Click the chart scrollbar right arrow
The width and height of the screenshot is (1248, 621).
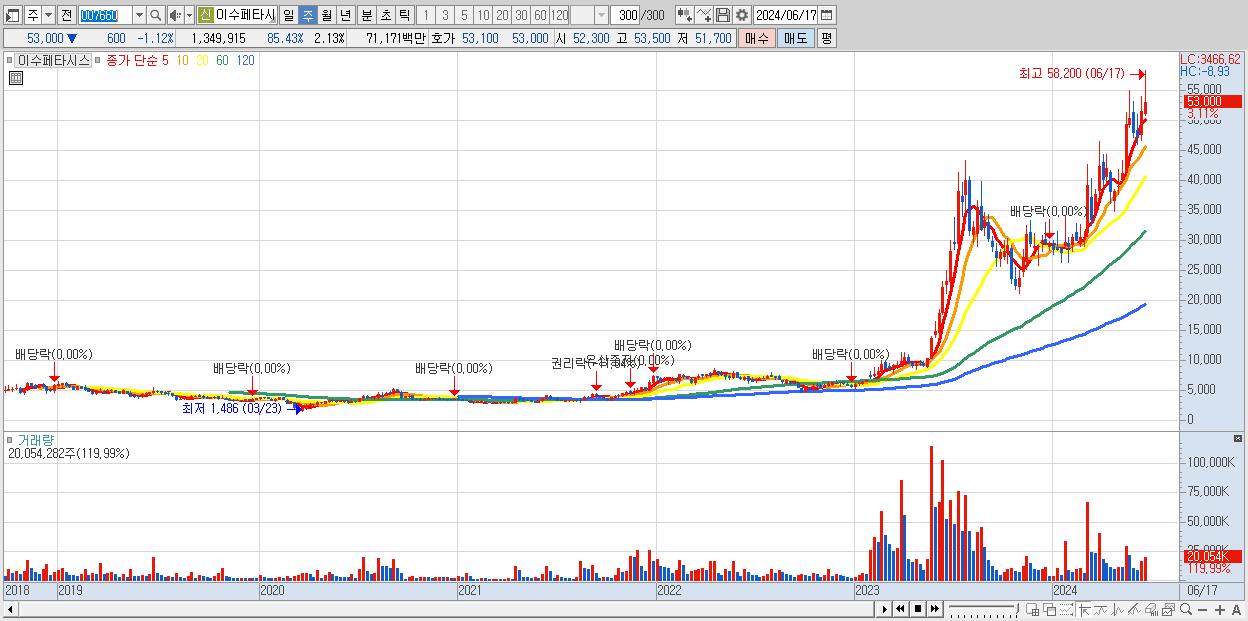[x=882, y=608]
